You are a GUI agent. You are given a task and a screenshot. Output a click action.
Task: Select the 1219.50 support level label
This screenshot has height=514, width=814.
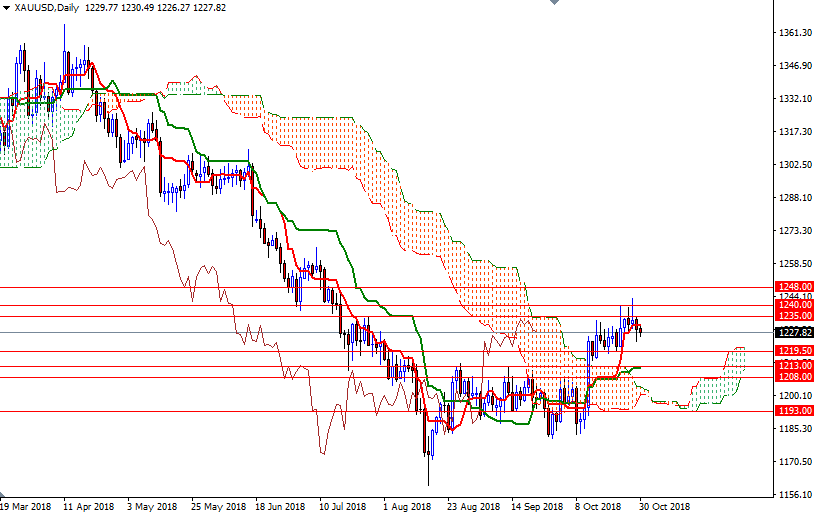(x=793, y=351)
